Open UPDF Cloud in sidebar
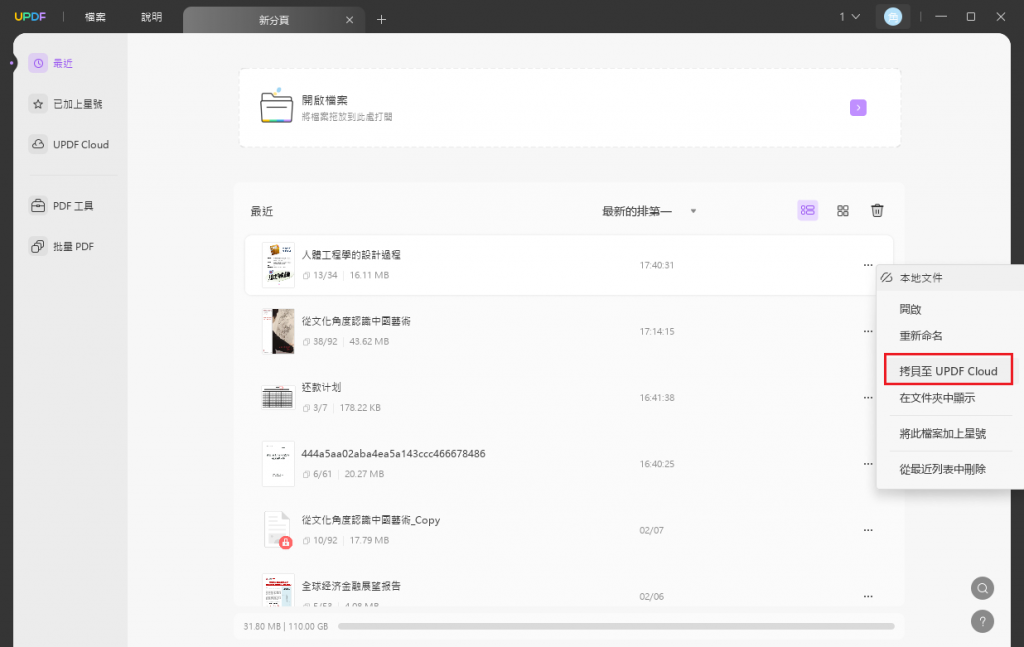 pos(69,144)
